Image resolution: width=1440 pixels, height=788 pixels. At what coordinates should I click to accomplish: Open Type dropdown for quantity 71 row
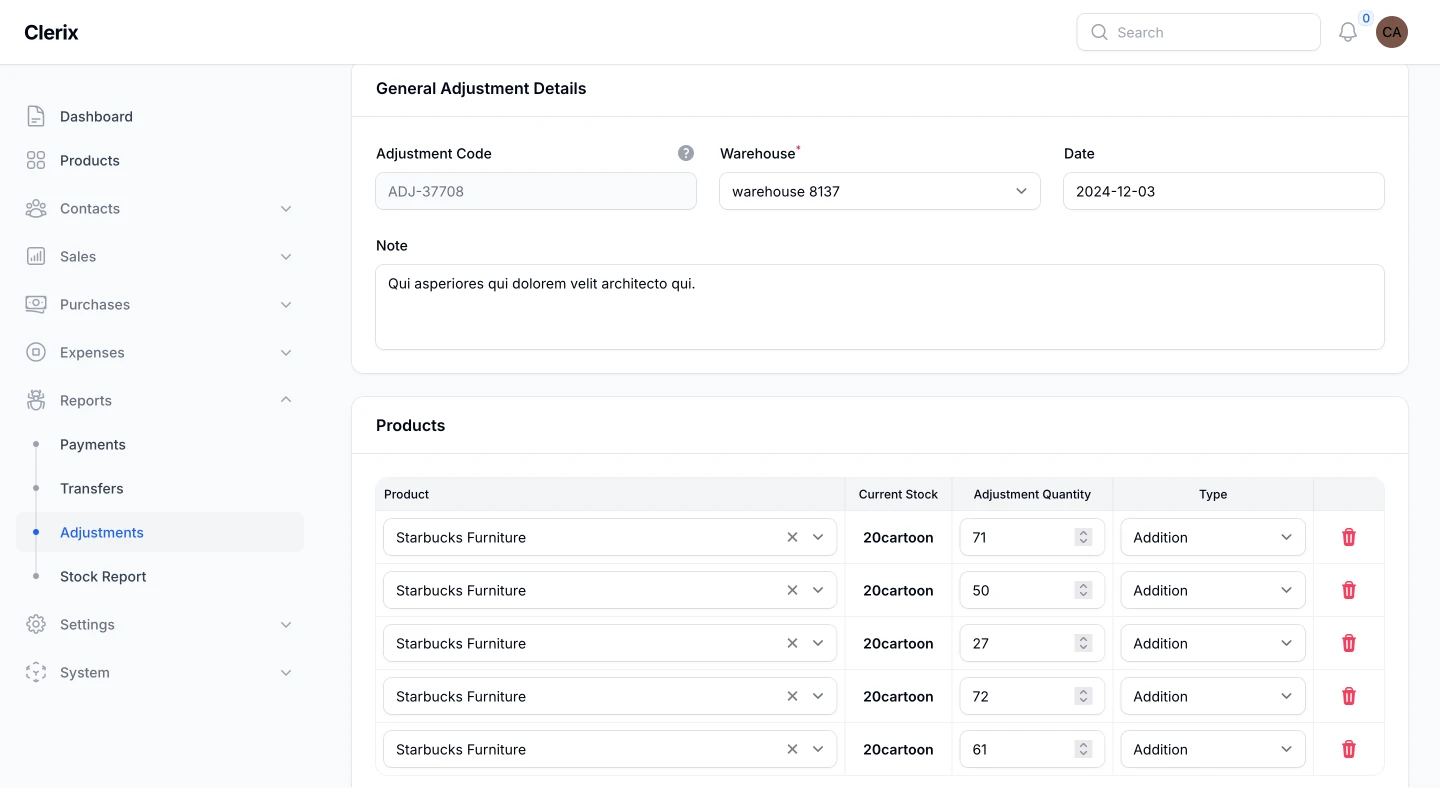[1213, 537]
